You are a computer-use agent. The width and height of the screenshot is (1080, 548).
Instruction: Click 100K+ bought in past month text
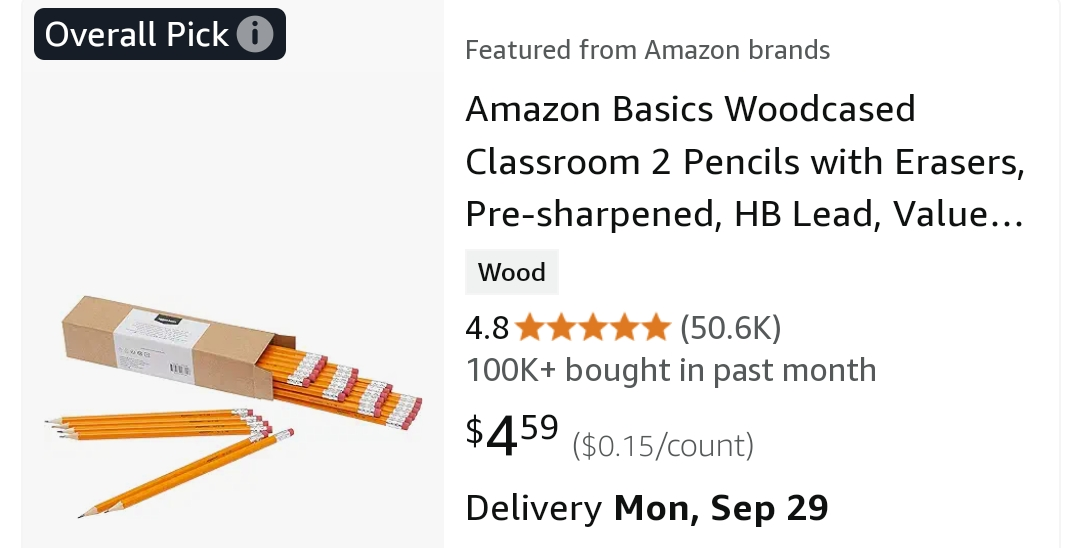tap(670, 370)
